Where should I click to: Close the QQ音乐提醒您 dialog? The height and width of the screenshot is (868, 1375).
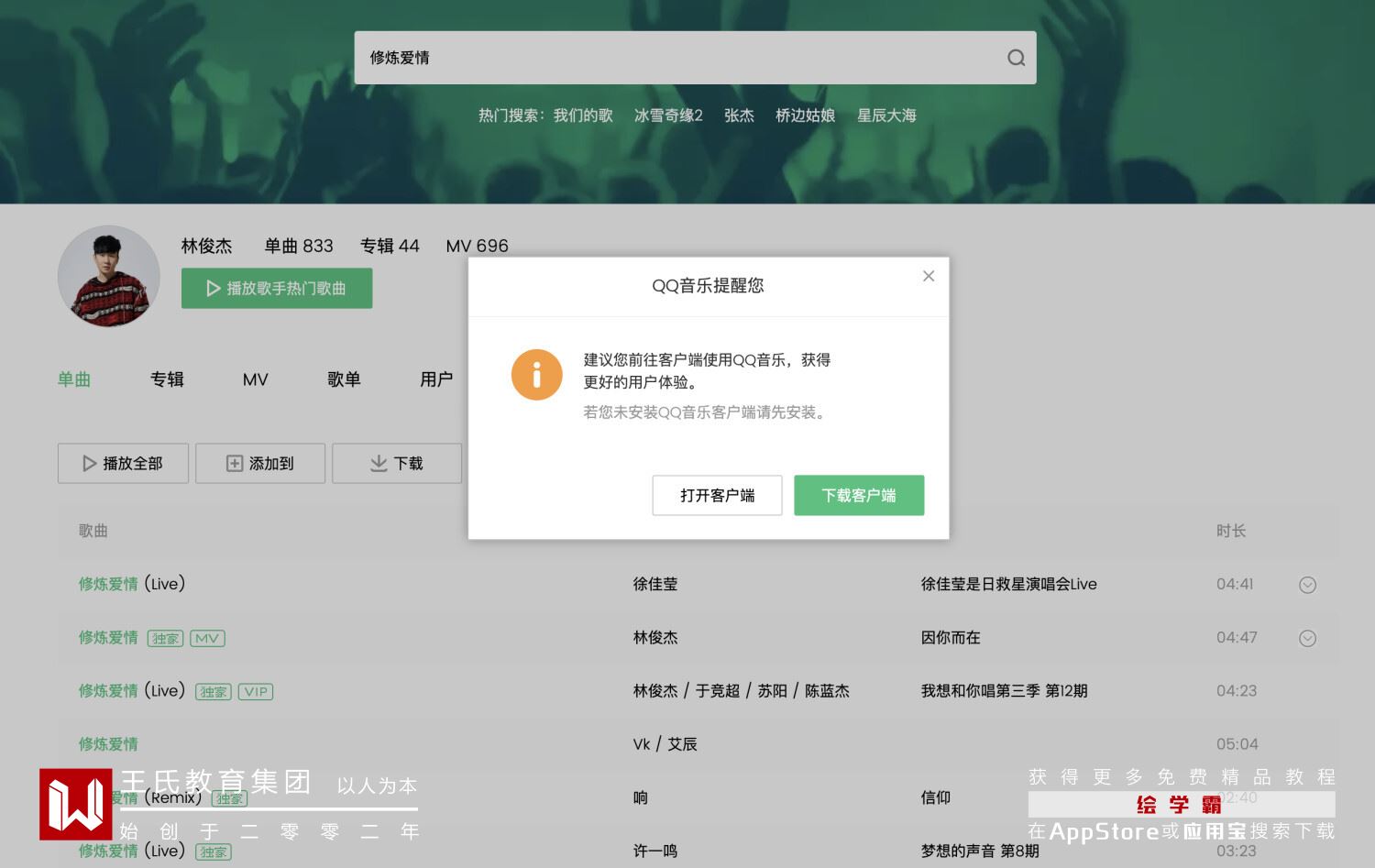pyautogui.click(x=929, y=276)
